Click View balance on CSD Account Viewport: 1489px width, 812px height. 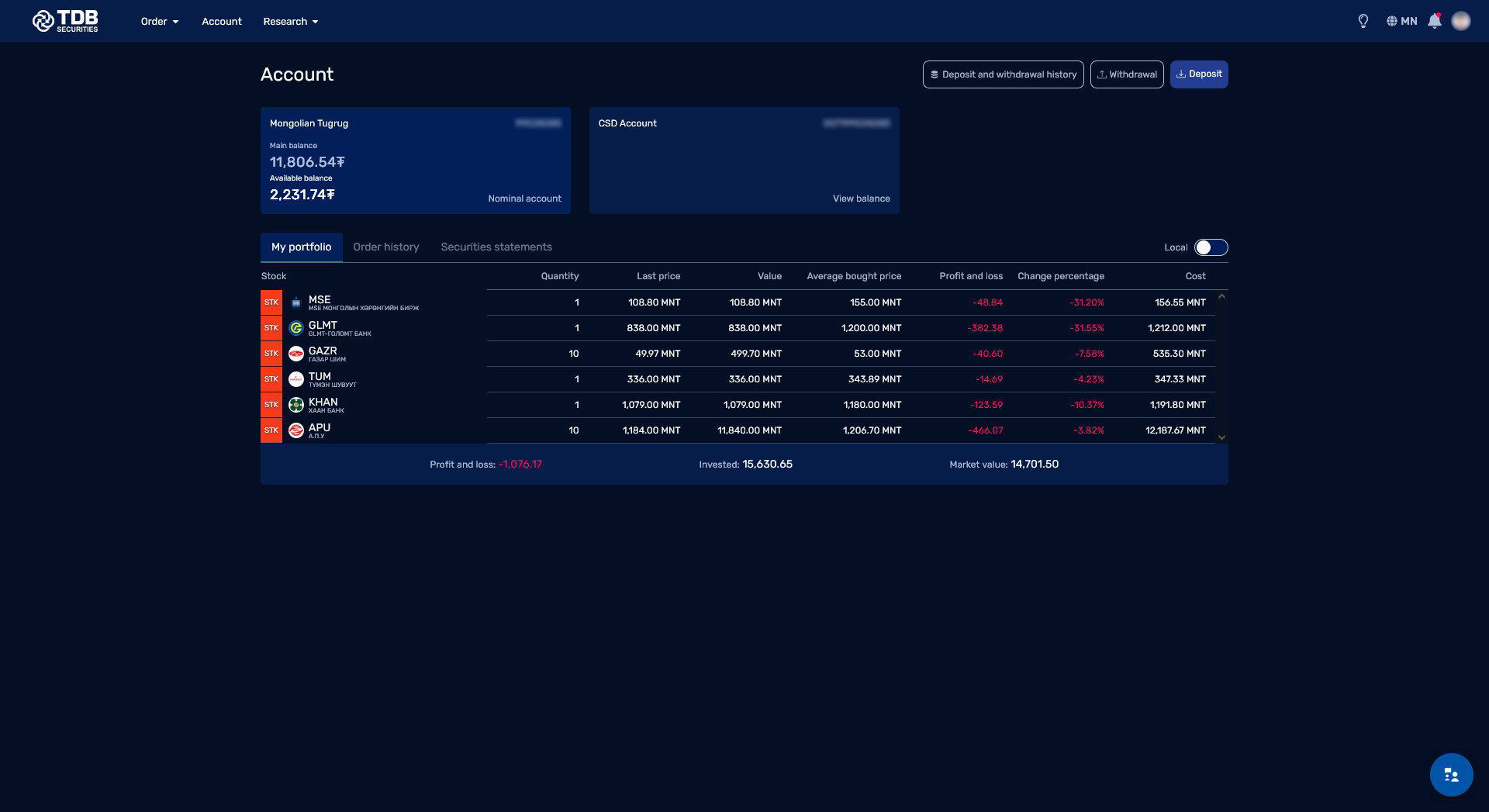(861, 199)
